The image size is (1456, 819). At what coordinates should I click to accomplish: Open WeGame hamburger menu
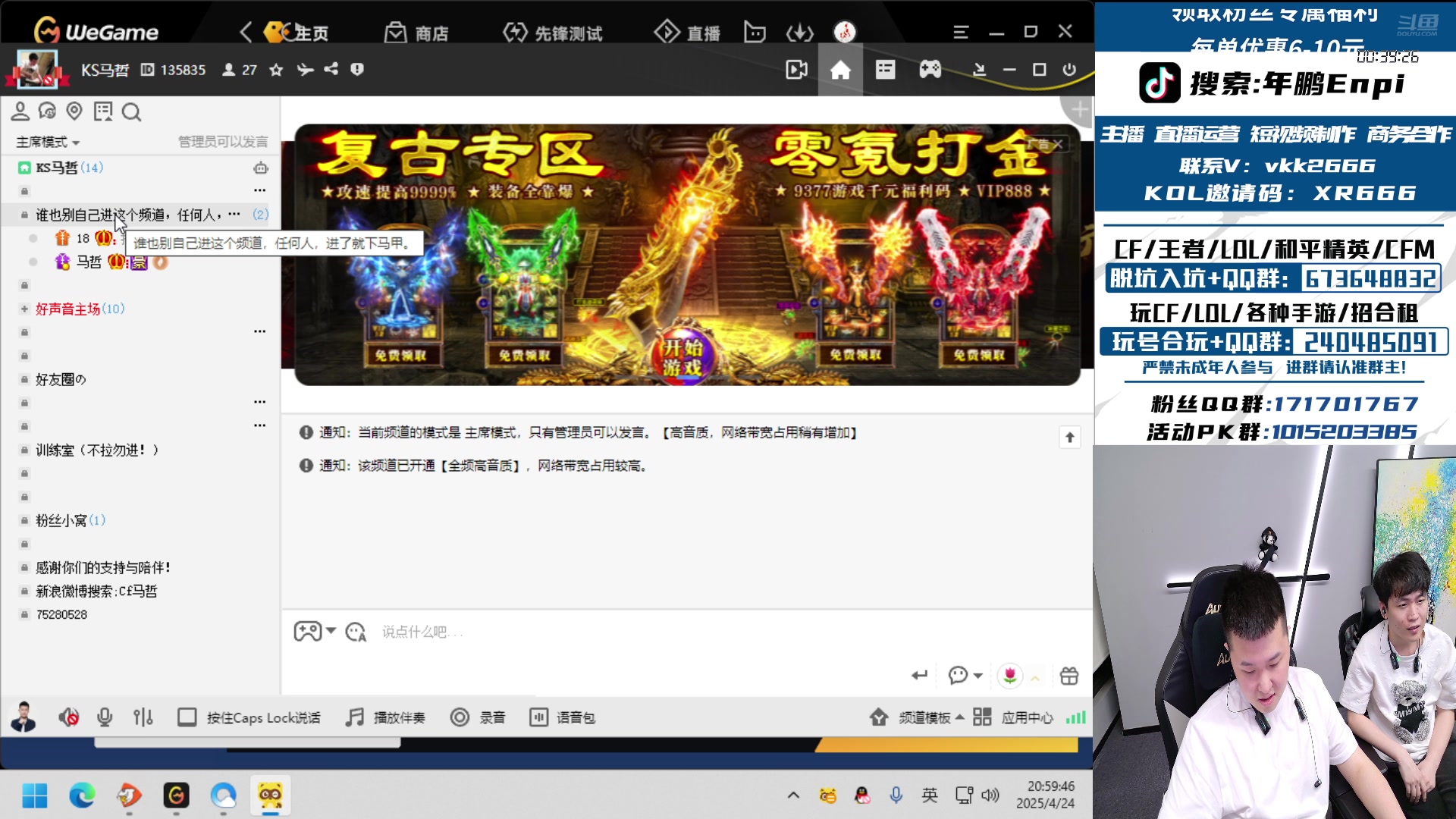(961, 32)
